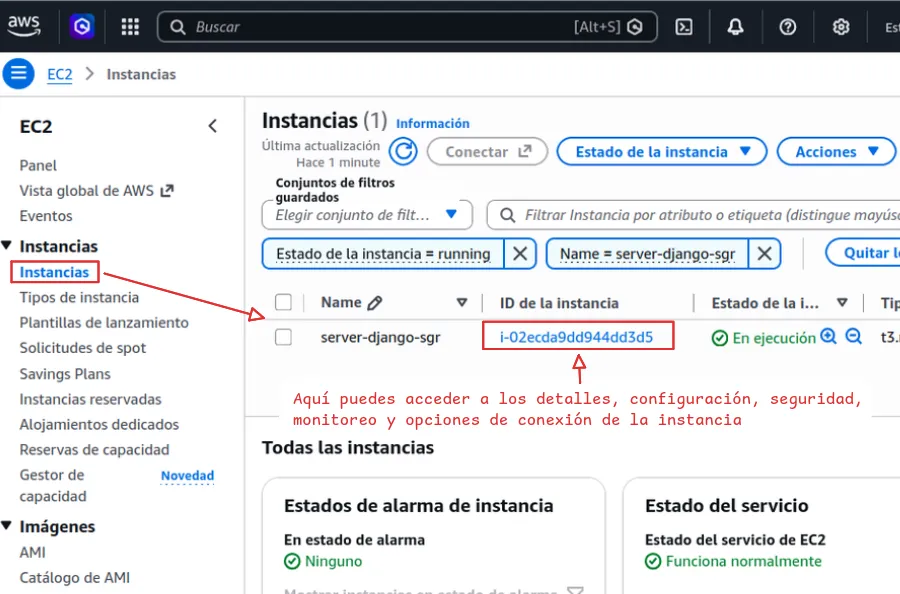Remove the running state filter

pos(520,254)
